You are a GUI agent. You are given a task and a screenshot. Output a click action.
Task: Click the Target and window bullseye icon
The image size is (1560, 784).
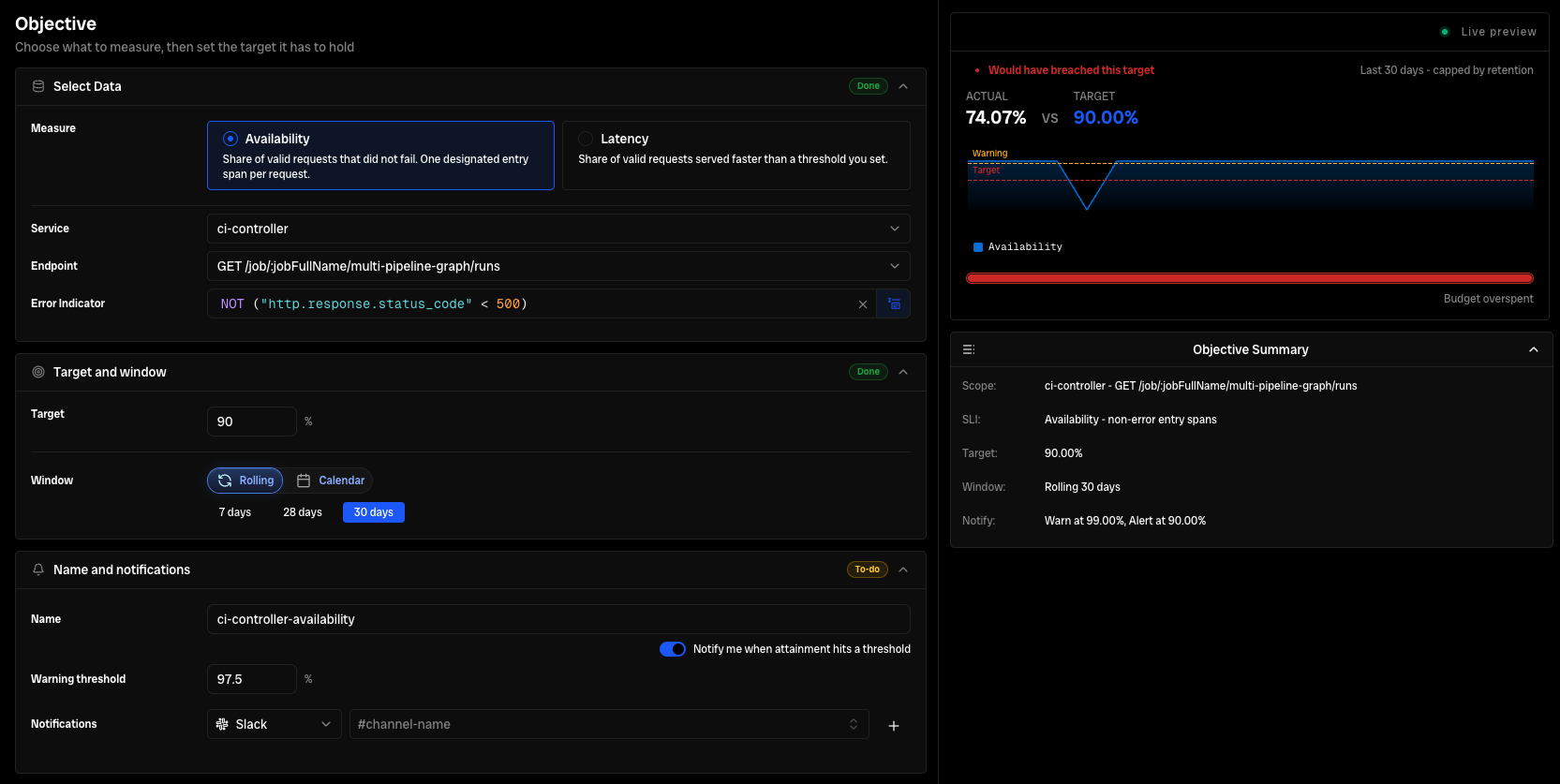pos(38,372)
